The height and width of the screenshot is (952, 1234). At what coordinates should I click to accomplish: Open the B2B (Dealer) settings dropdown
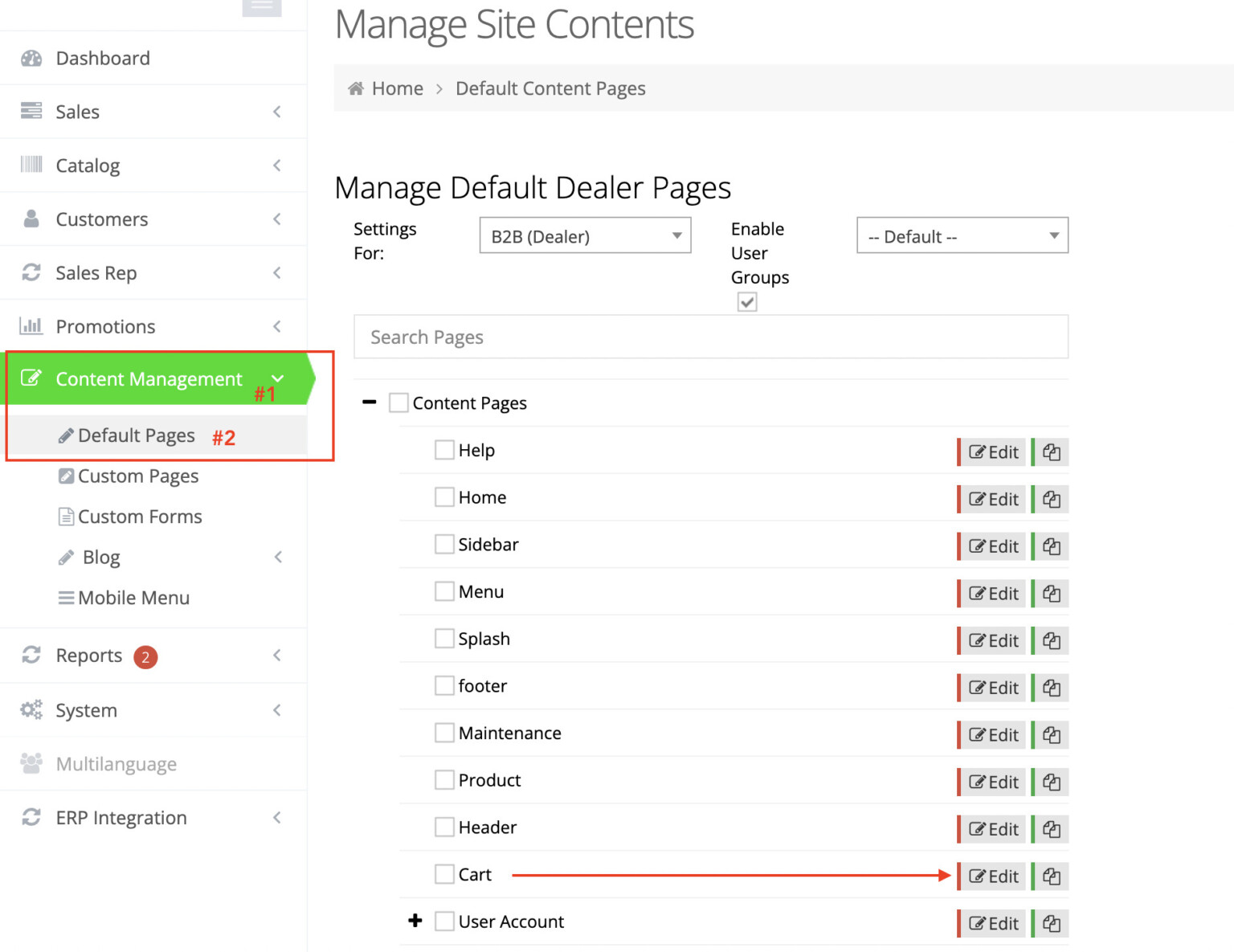click(x=585, y=235)
